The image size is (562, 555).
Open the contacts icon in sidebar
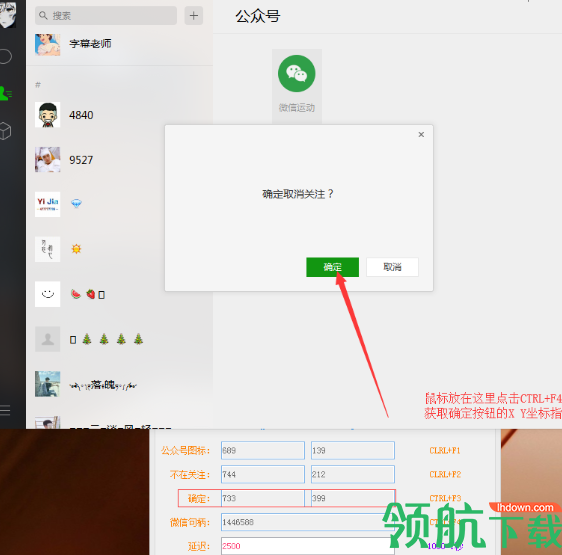pos(5,94)
